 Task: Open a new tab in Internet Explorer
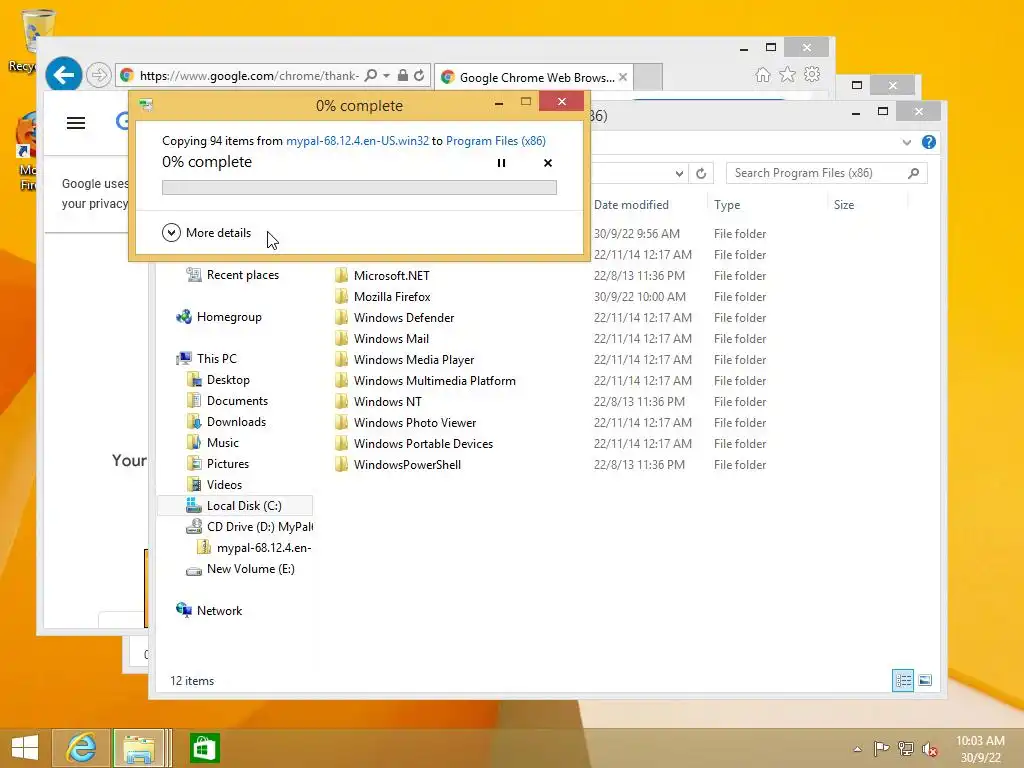click(x=648, y=76)
